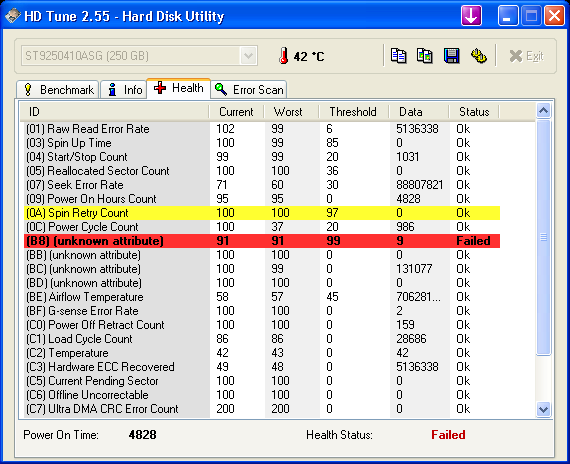Viewport: 570px width, 464px height.
Task: Click the vertical scrollbar thumb
Action: pyautogui.click(x=543, y=237)
